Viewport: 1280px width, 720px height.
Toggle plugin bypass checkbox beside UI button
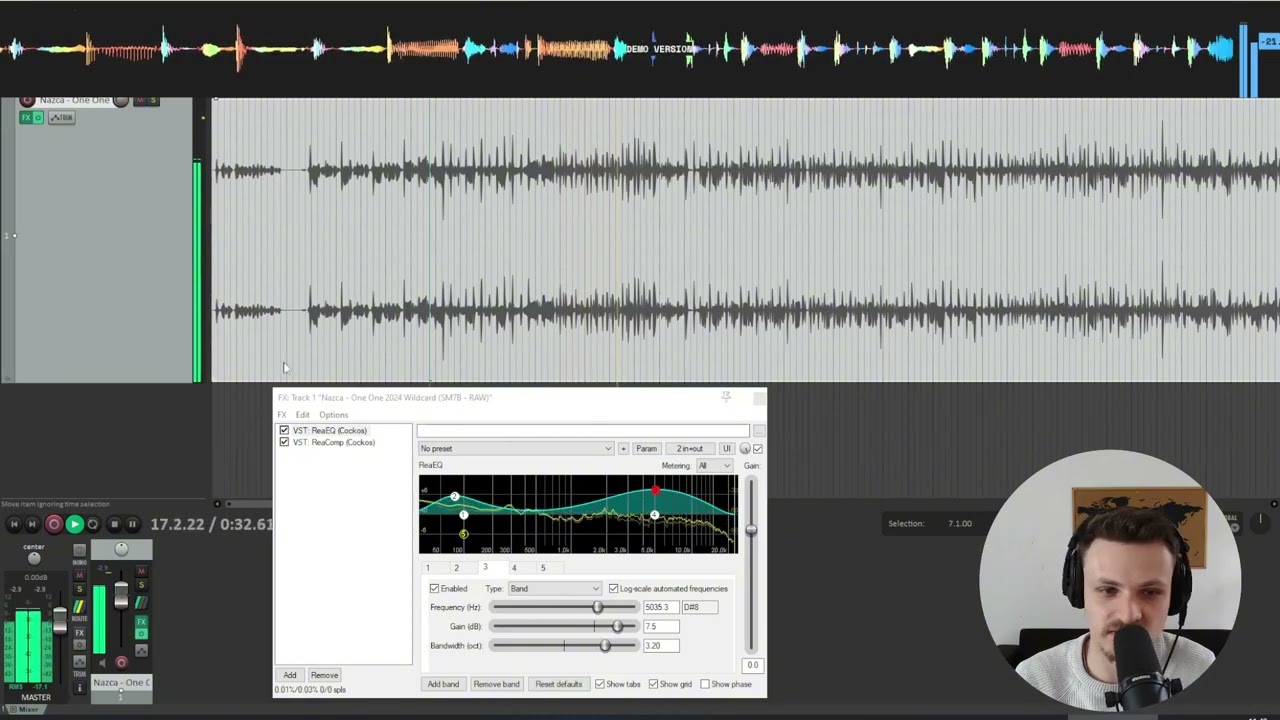point(757,449)
